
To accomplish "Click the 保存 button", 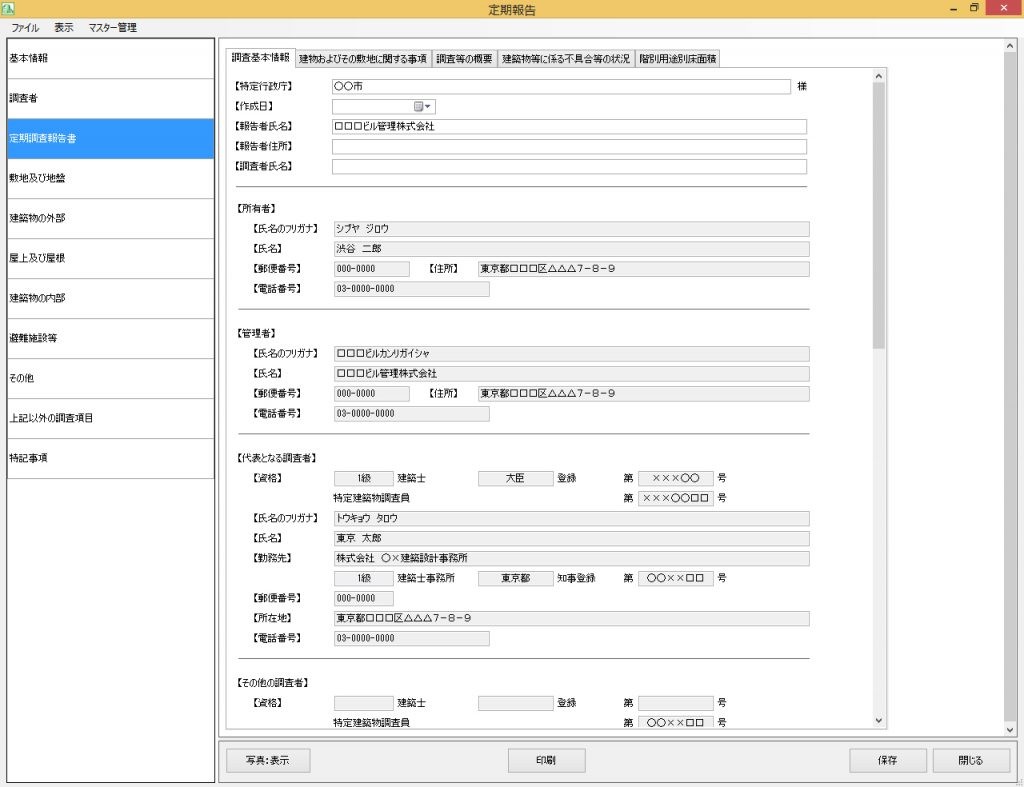I will [x=888, y=760].
